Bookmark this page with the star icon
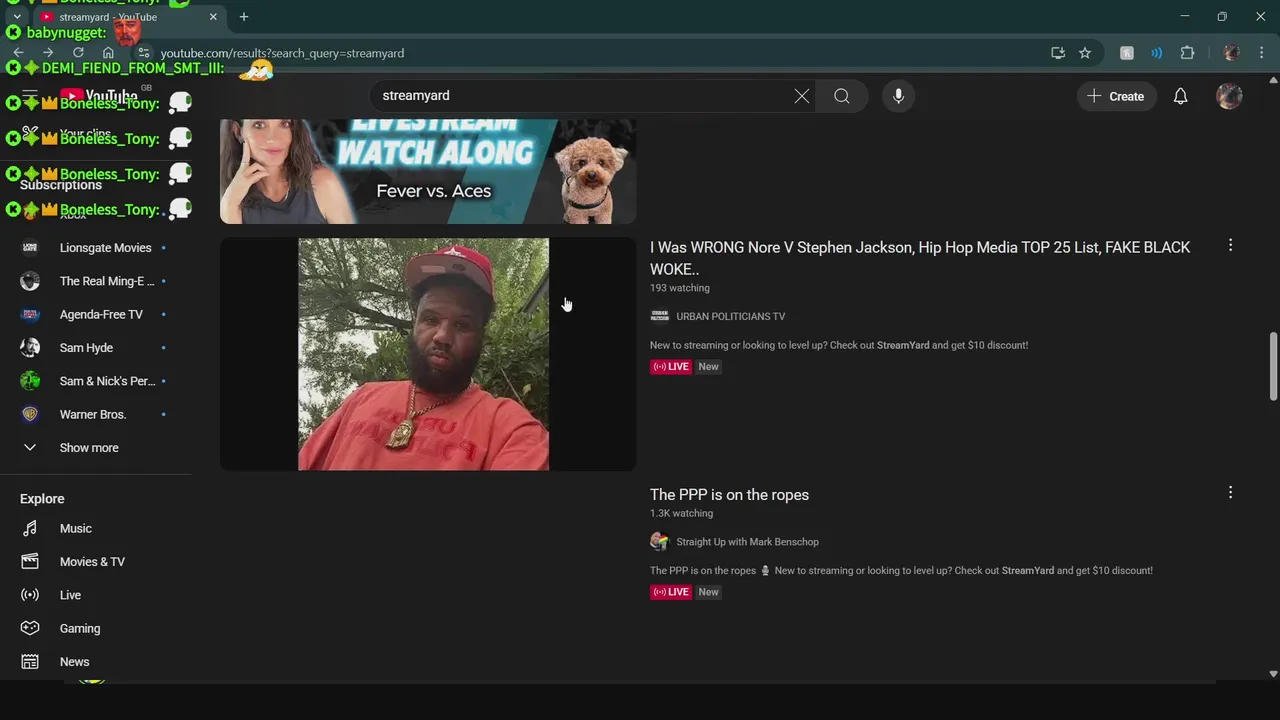The width and height of the screenshot is (1280, 720). click(1085, 53)
